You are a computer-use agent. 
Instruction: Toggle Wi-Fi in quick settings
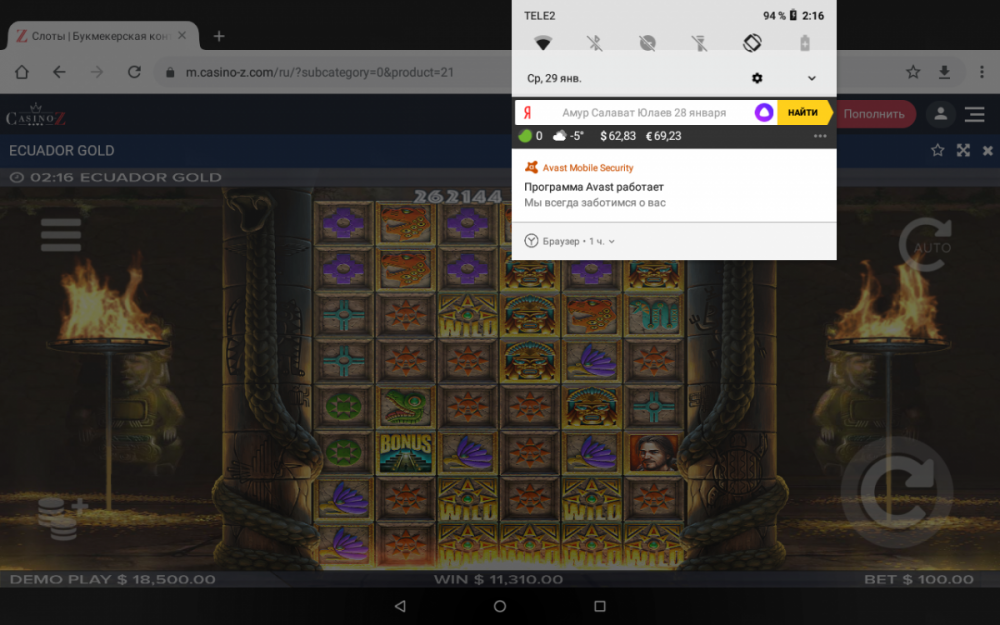point(544,44)
